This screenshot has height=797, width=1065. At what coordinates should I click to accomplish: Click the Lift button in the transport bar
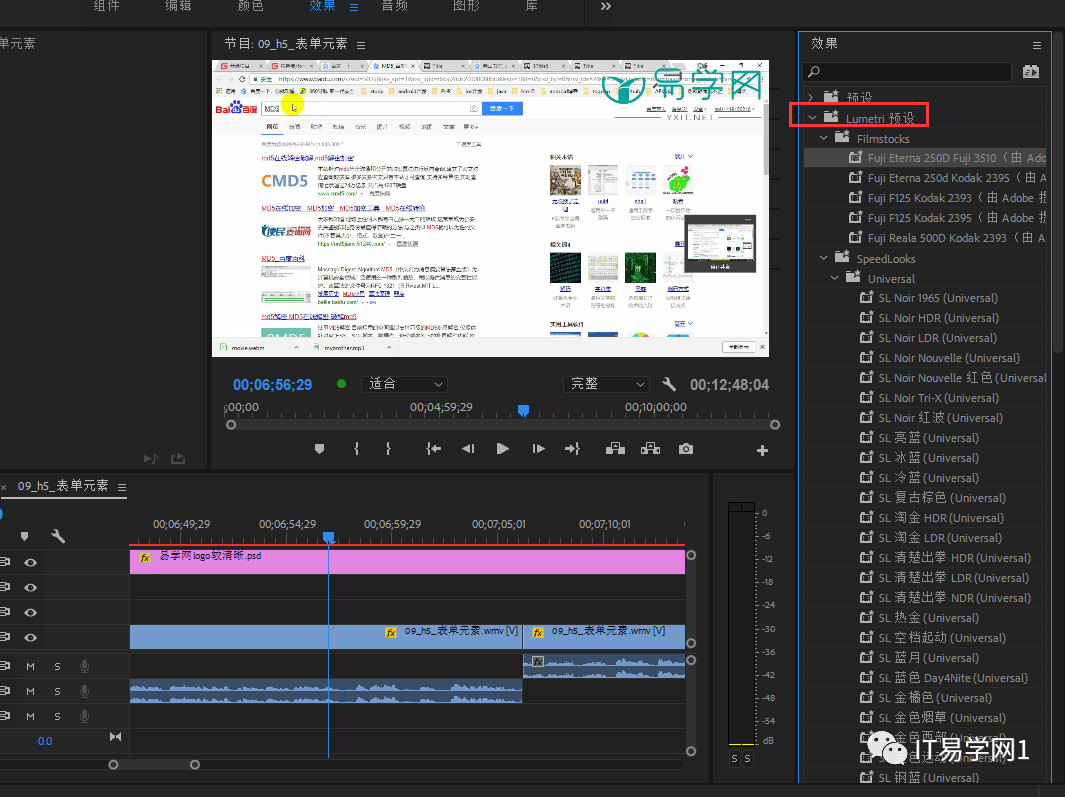coord(615,449)
